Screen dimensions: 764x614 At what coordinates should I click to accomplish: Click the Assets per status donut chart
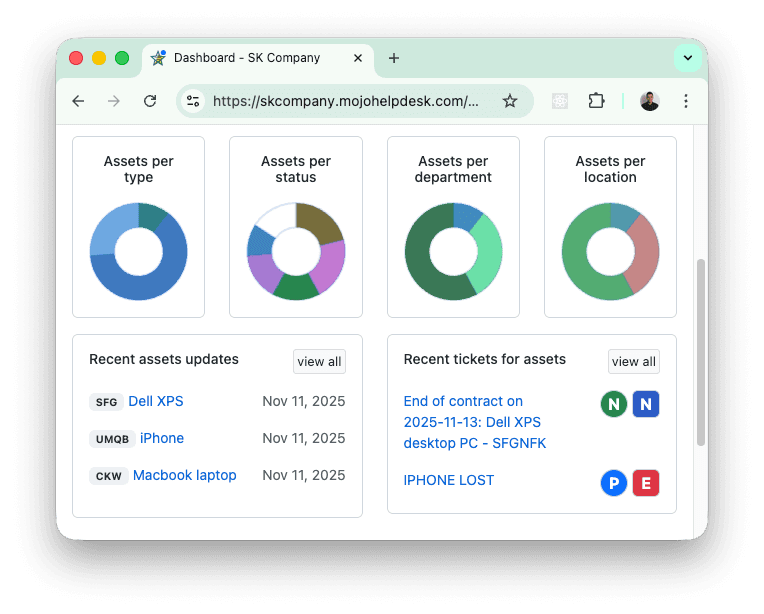(296, 251)
